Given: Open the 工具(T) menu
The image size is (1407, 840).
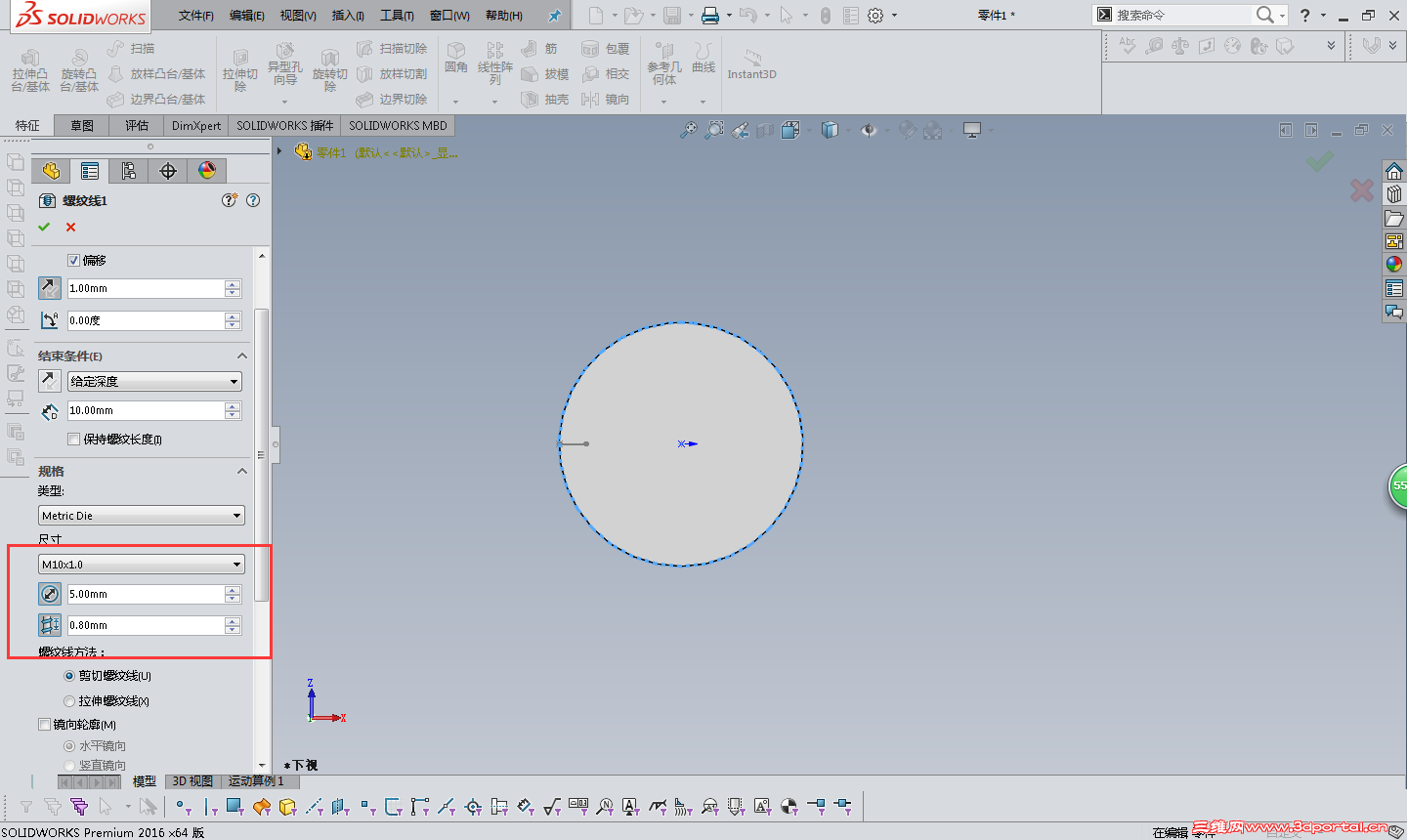Looking at the screenshot, I should (x=397, y=16).
